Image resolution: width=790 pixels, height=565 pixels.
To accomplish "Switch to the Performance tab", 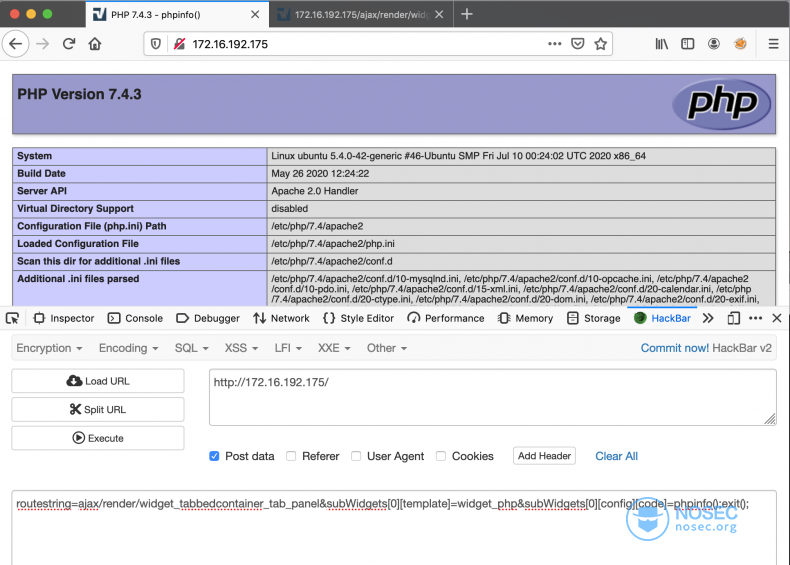I will (x=445, y=318).
